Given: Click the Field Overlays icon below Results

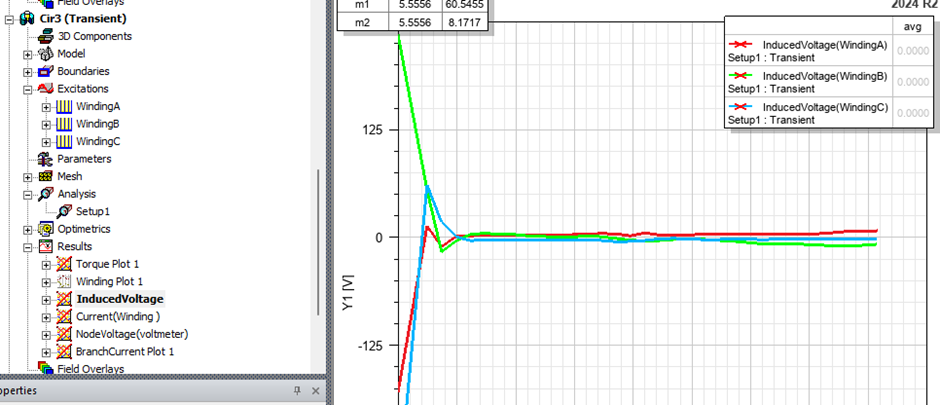Looking at the screenshot, I should (x=45, y=368).
